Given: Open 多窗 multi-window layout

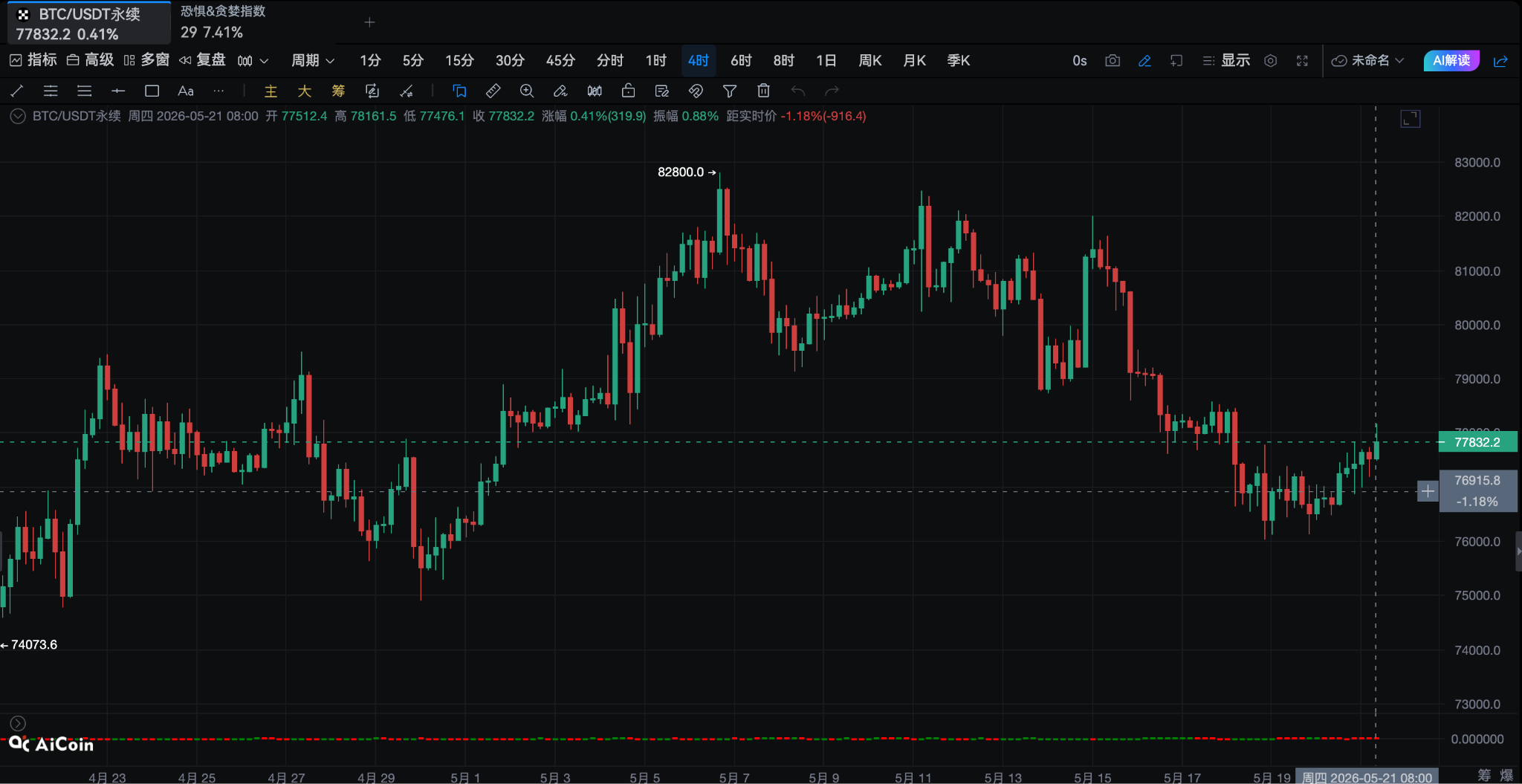Looking at the screenshot, I should click(146, 60).
